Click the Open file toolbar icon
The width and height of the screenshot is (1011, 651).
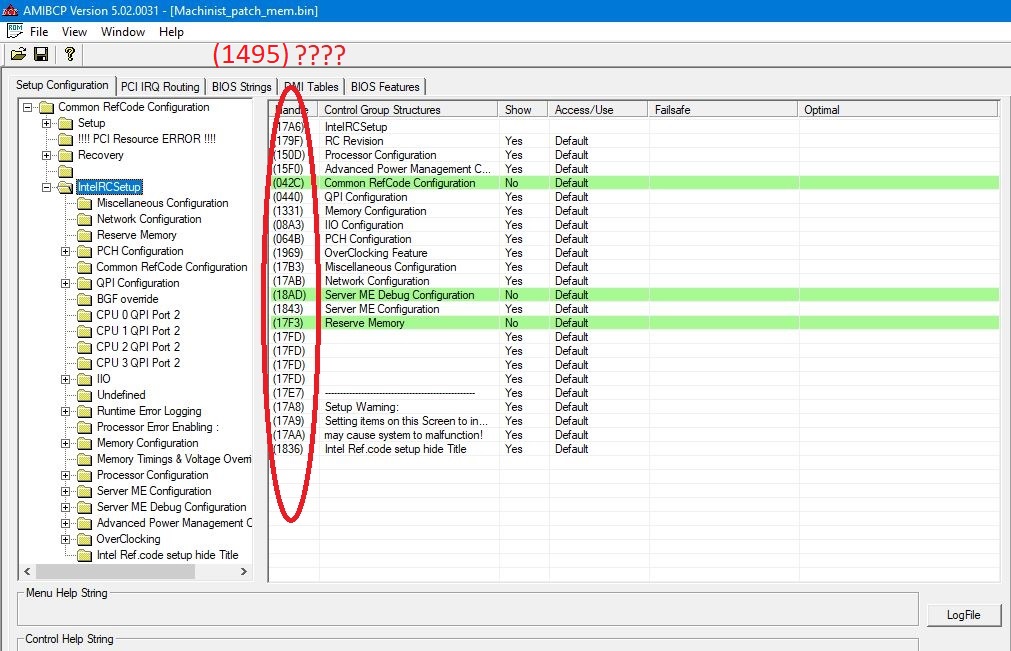point(18,54)
